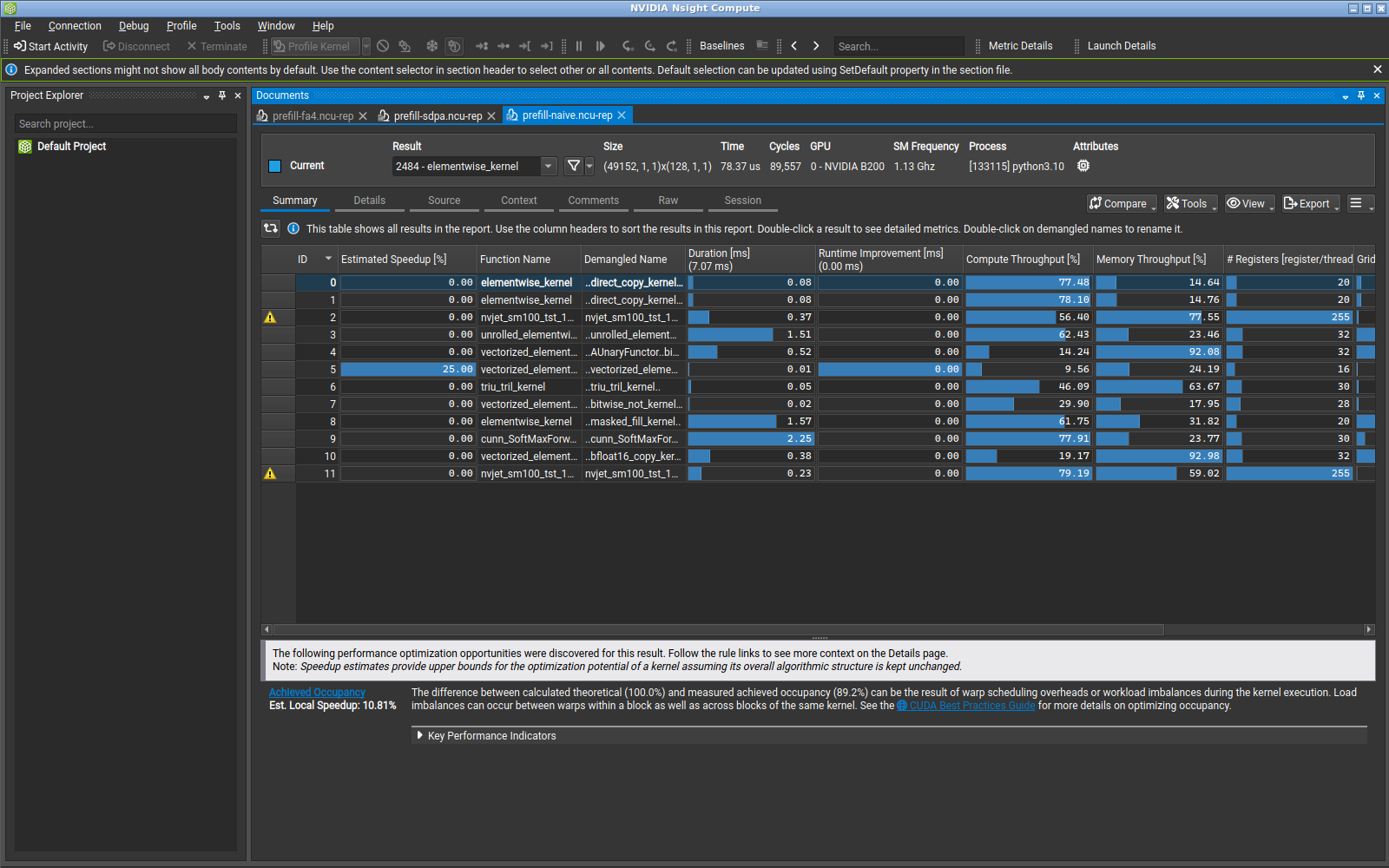Open the Profile menu
1389x868 pixels.
tap(181, 26)
